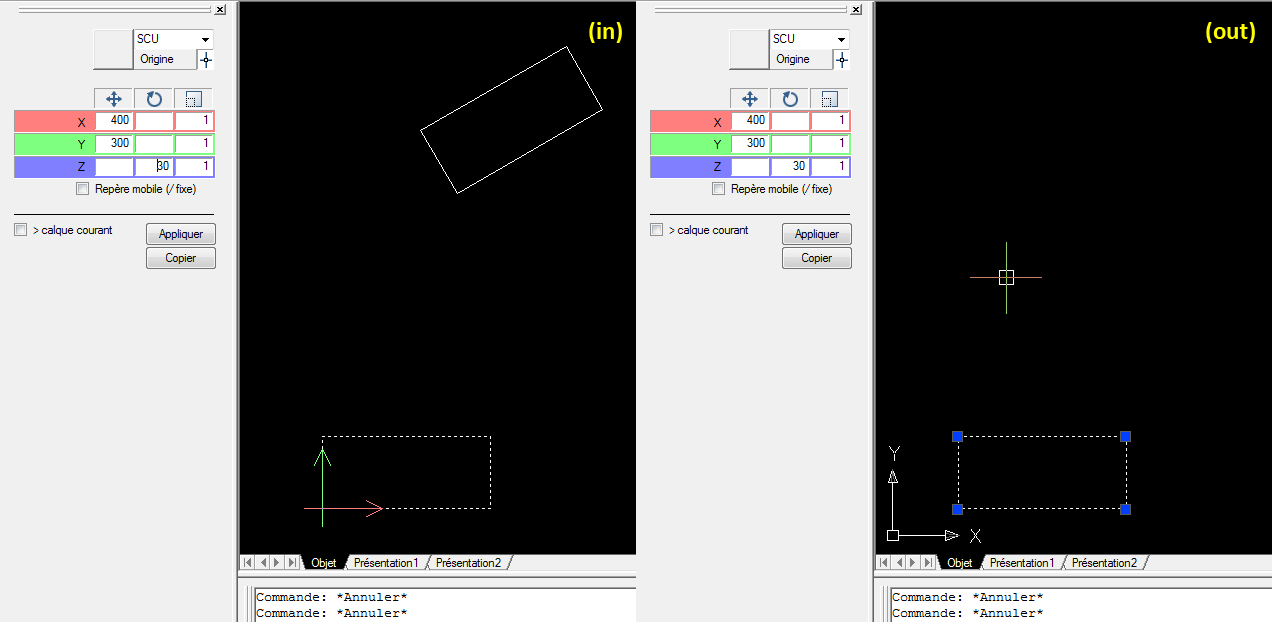1272x622 pixels.
Task: Select the top-right blue grip of the dashed rectangle
Action: pos(1126,436)
